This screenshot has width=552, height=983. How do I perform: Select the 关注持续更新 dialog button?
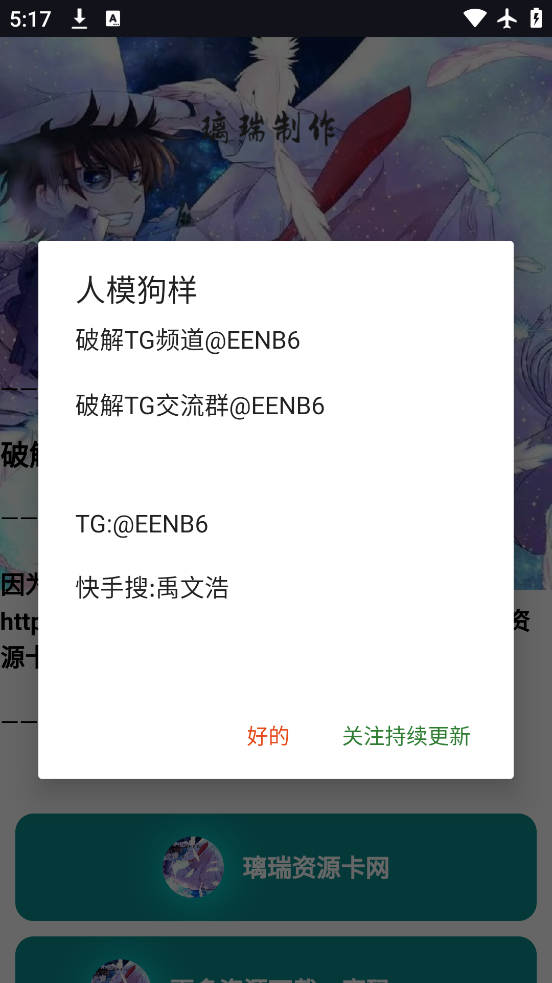[406, 736]
